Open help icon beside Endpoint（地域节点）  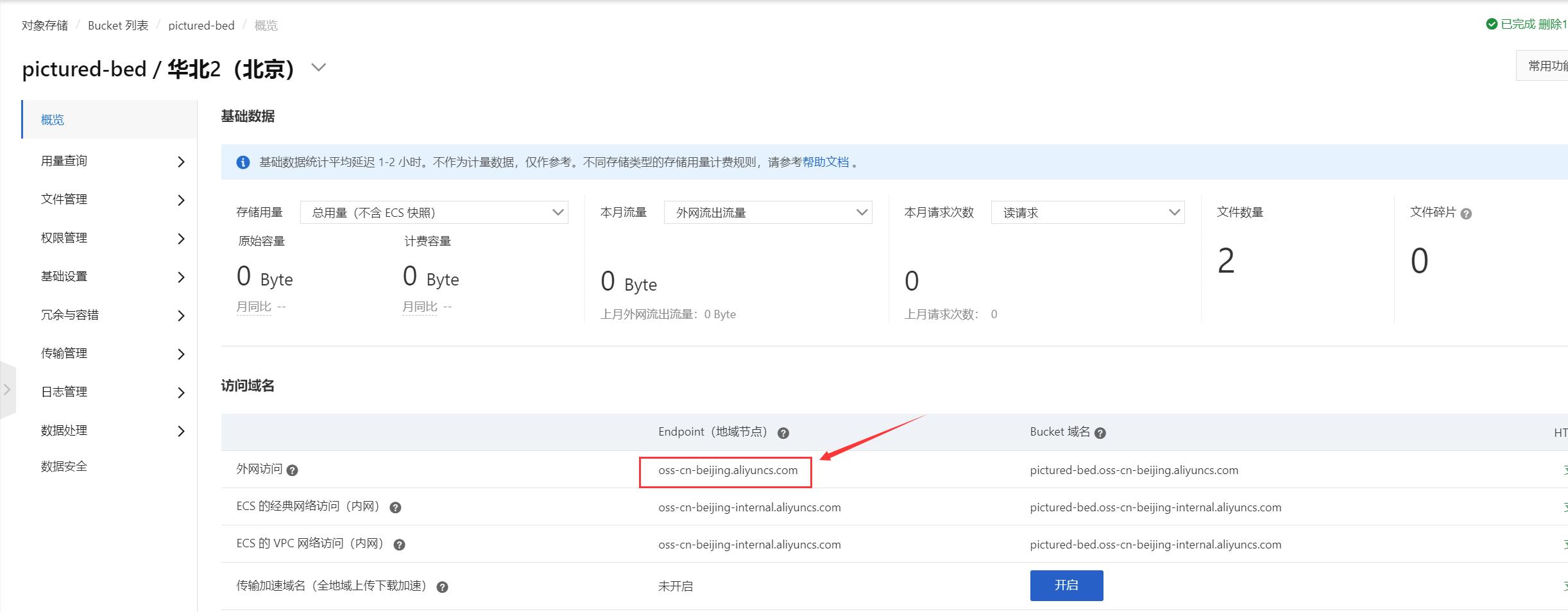tap(783, 433)
